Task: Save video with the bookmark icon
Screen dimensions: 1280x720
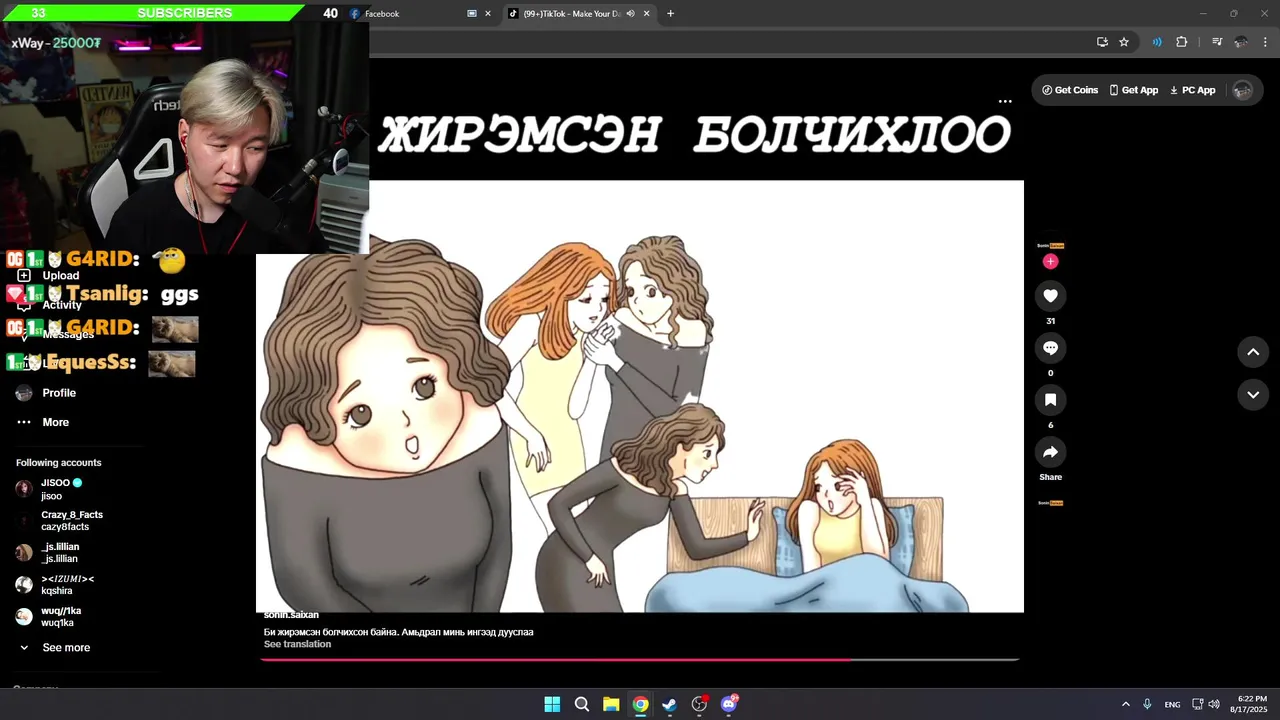Action: (1050, 400)
